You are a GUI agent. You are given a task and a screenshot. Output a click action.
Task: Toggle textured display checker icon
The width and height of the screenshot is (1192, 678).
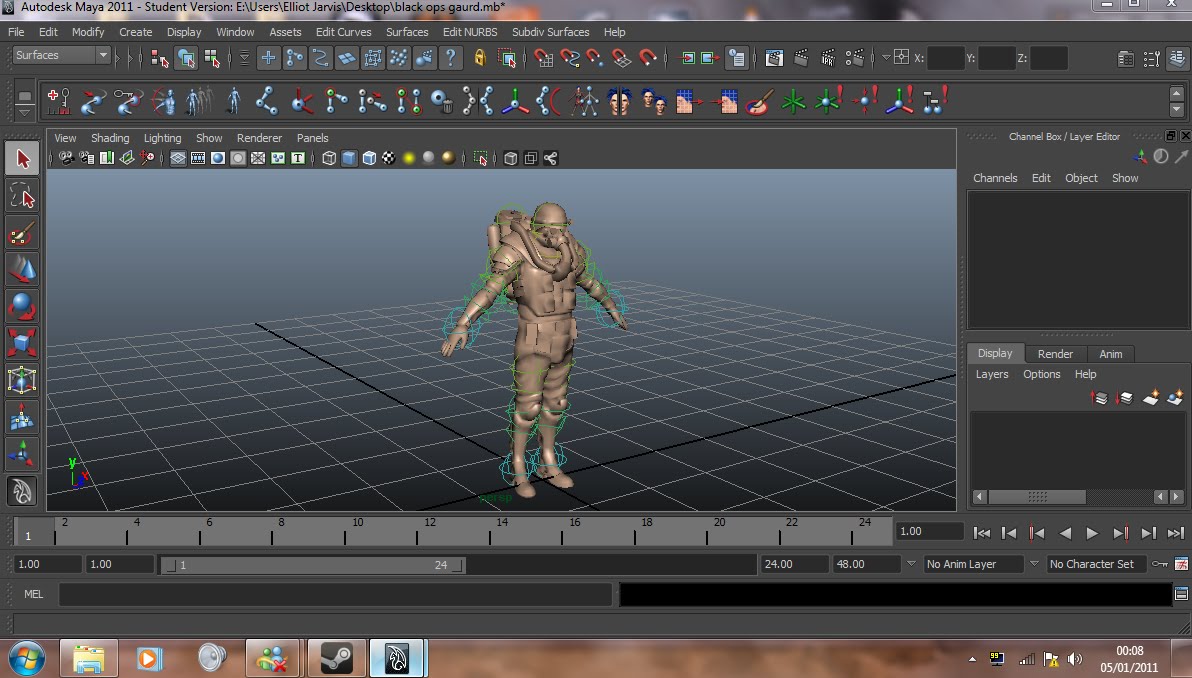[389, 158]
